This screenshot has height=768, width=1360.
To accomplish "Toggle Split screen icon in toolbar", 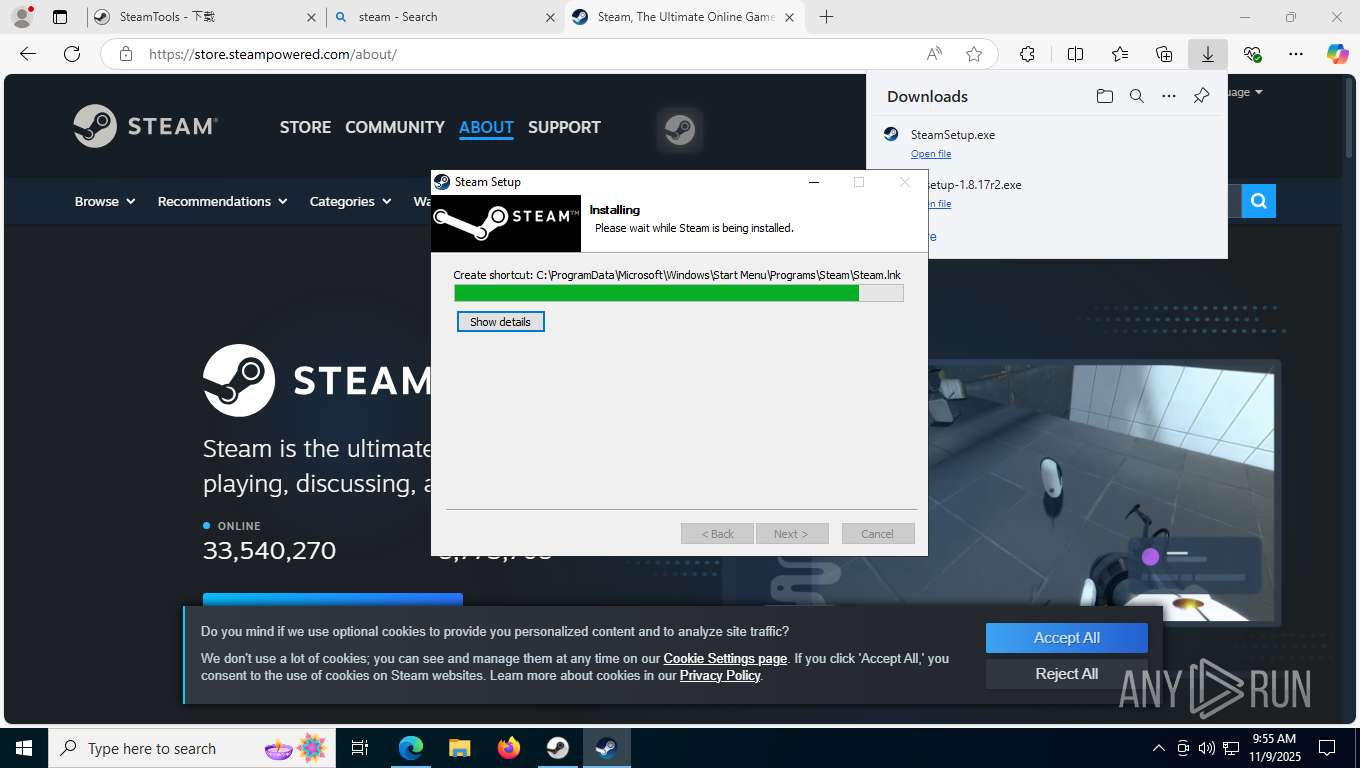I will [x=1075, y=54].
